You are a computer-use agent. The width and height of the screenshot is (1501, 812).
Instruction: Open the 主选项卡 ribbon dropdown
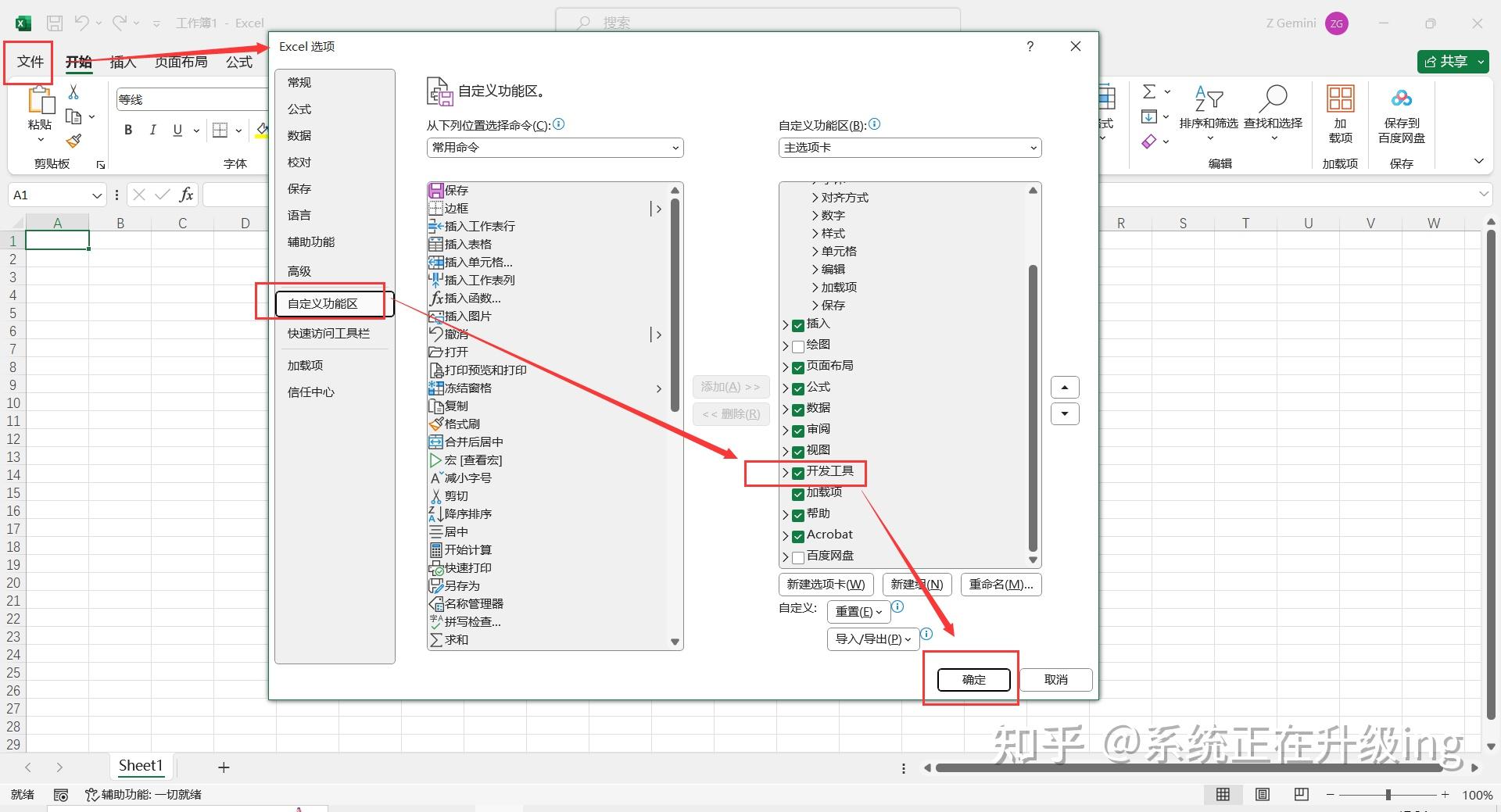[910, 148]
